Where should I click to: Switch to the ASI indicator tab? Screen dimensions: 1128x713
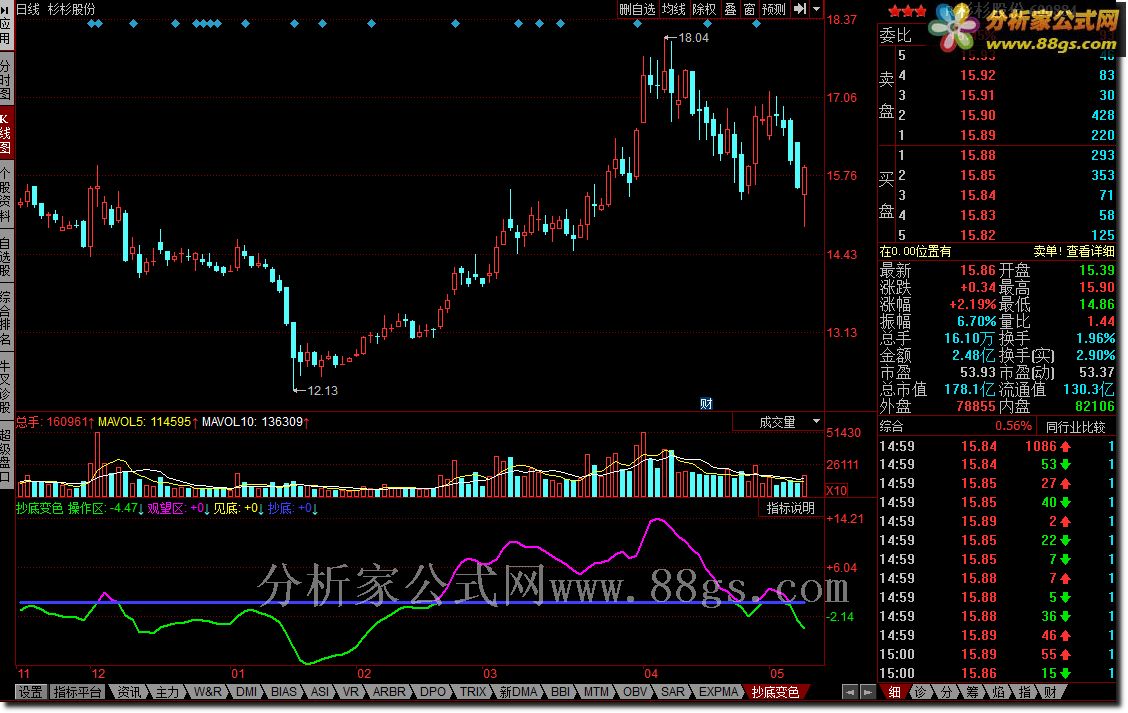pyautogui.click(x=319, y=692)
